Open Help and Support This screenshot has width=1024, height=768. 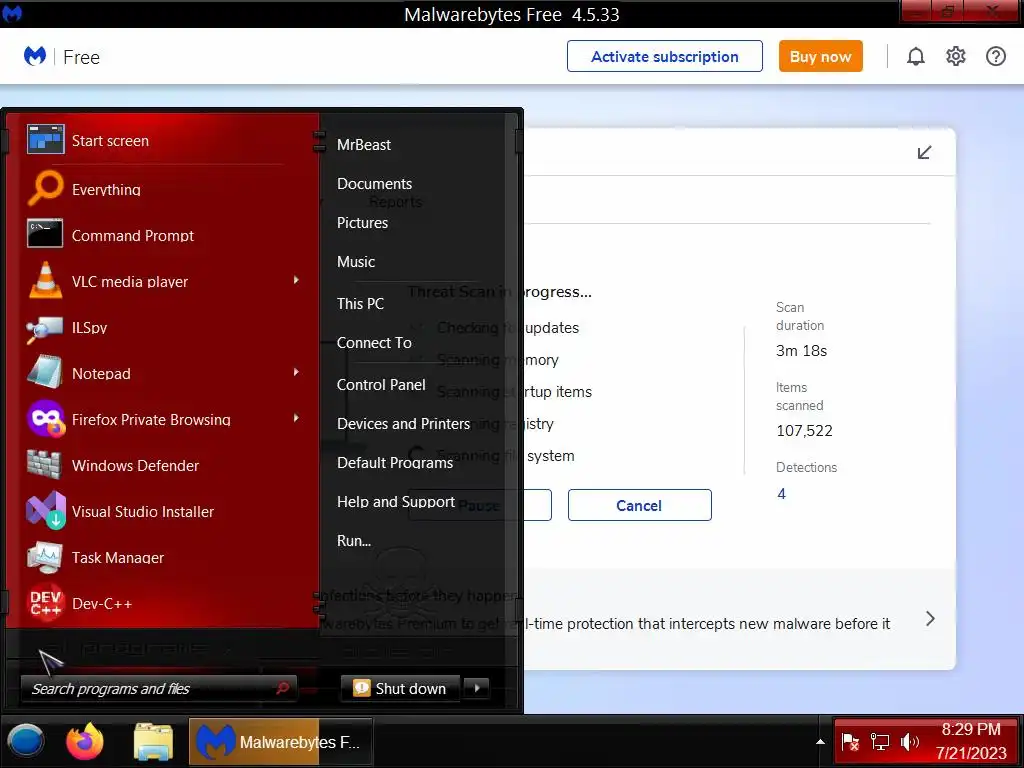coord(396,502)
